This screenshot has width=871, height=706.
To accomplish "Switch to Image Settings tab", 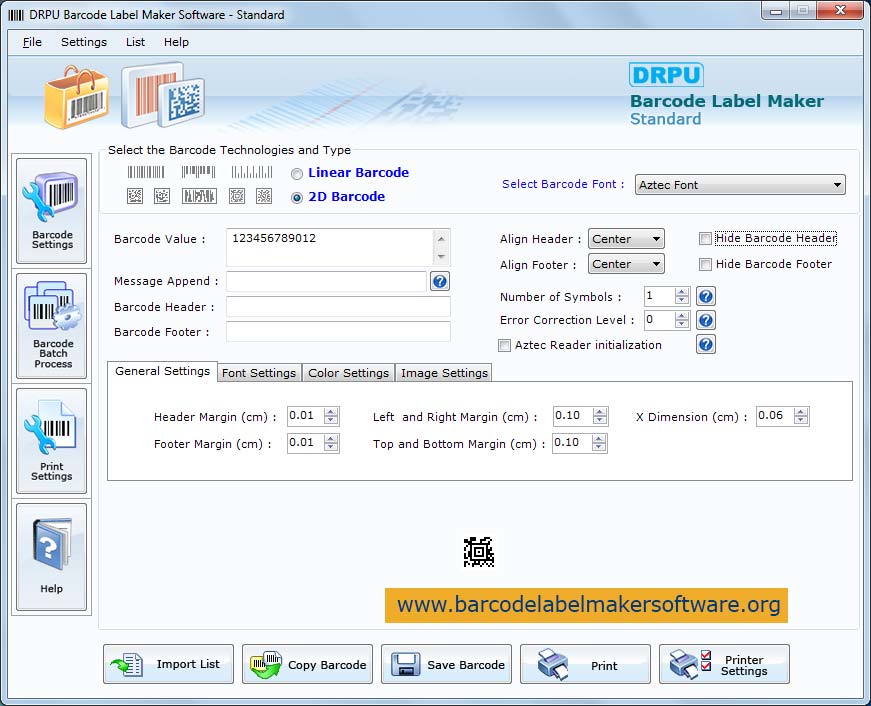I will [x=444, y=373].
